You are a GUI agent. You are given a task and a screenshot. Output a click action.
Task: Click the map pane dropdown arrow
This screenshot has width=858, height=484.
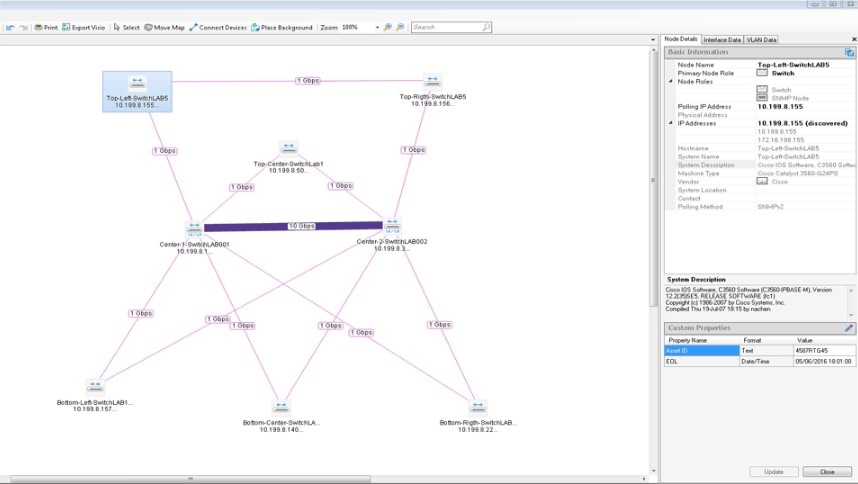[653, 40]
